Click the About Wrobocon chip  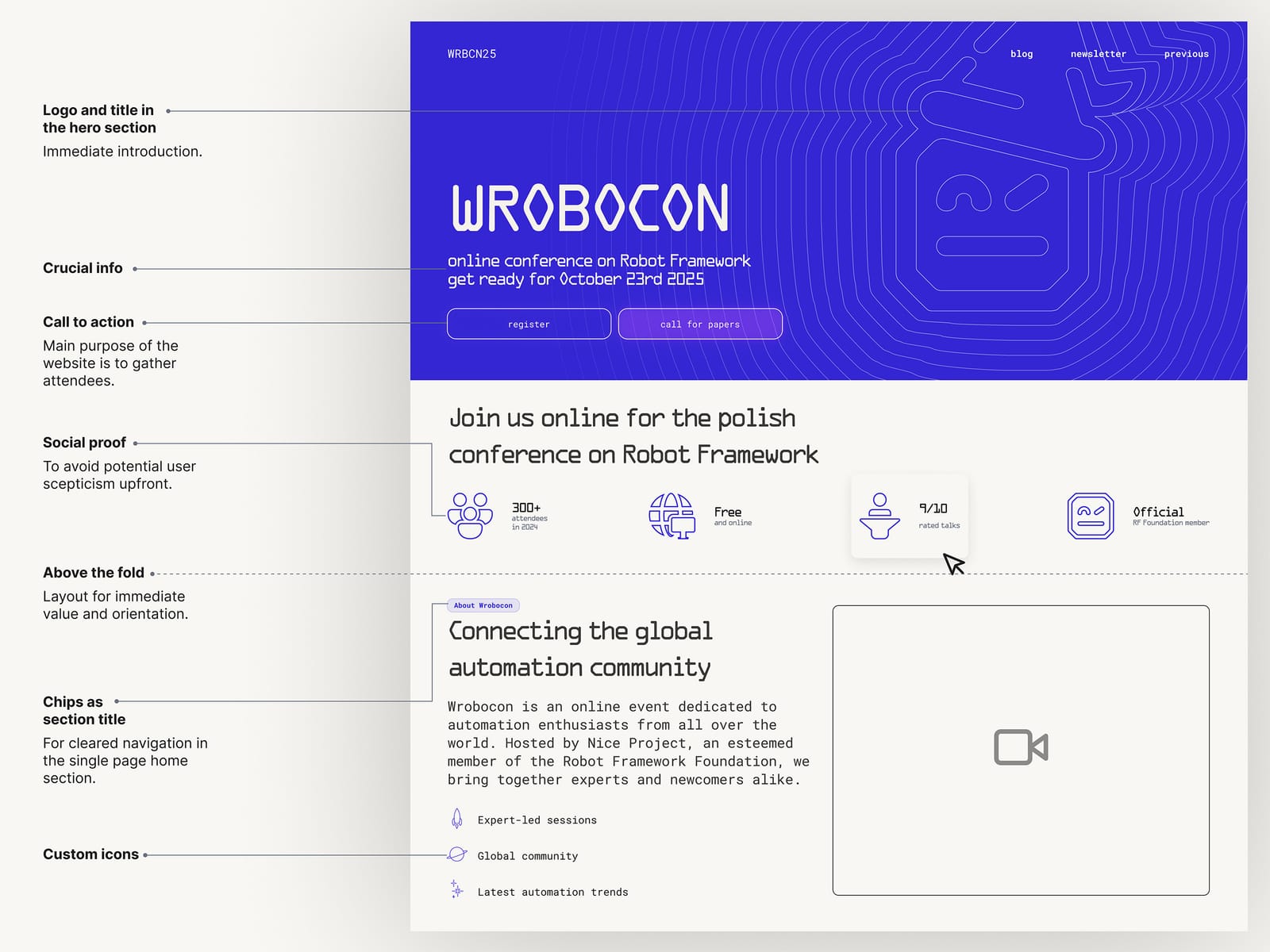483,605
